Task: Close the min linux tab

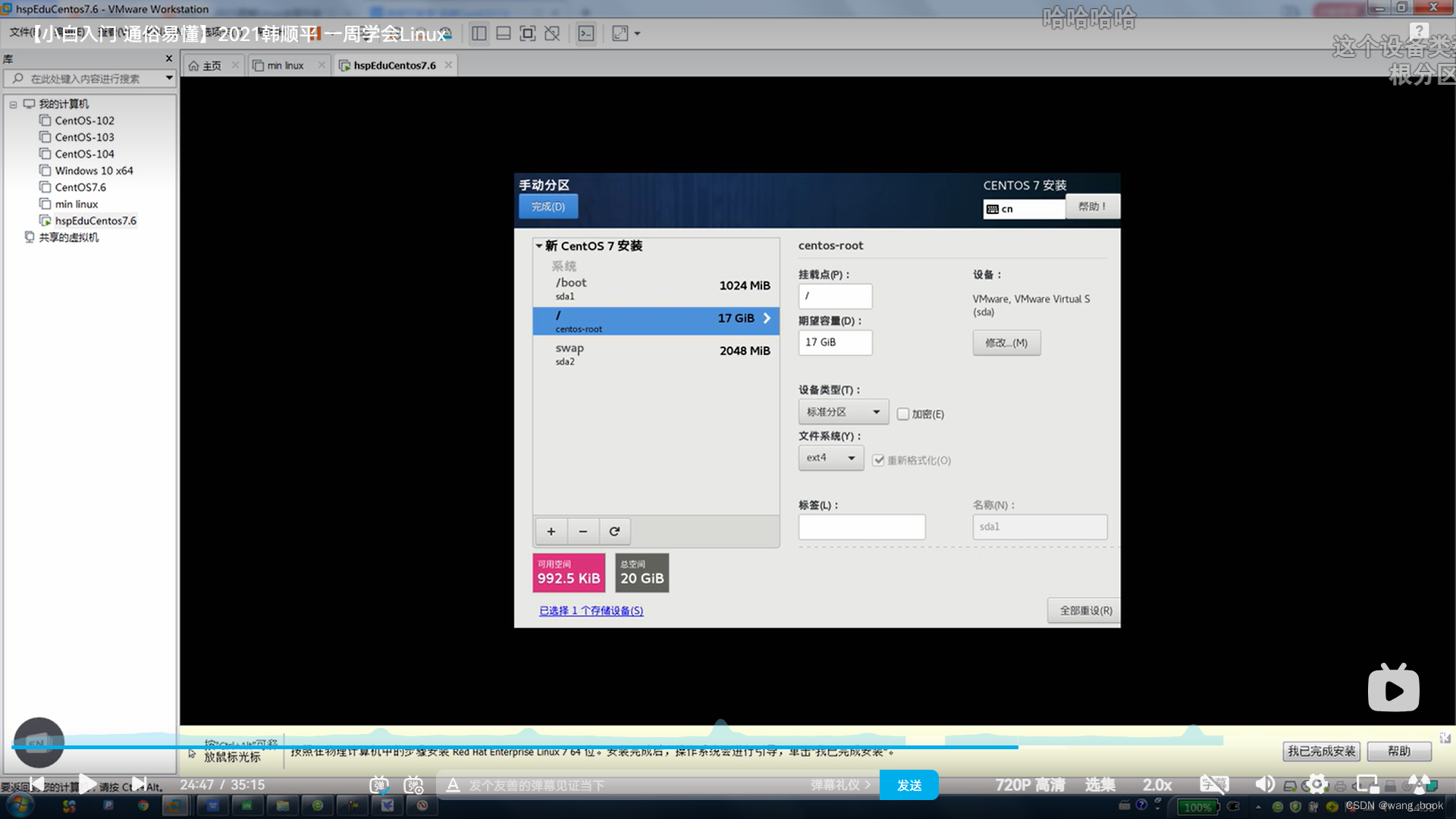Action: pos(322,65)
